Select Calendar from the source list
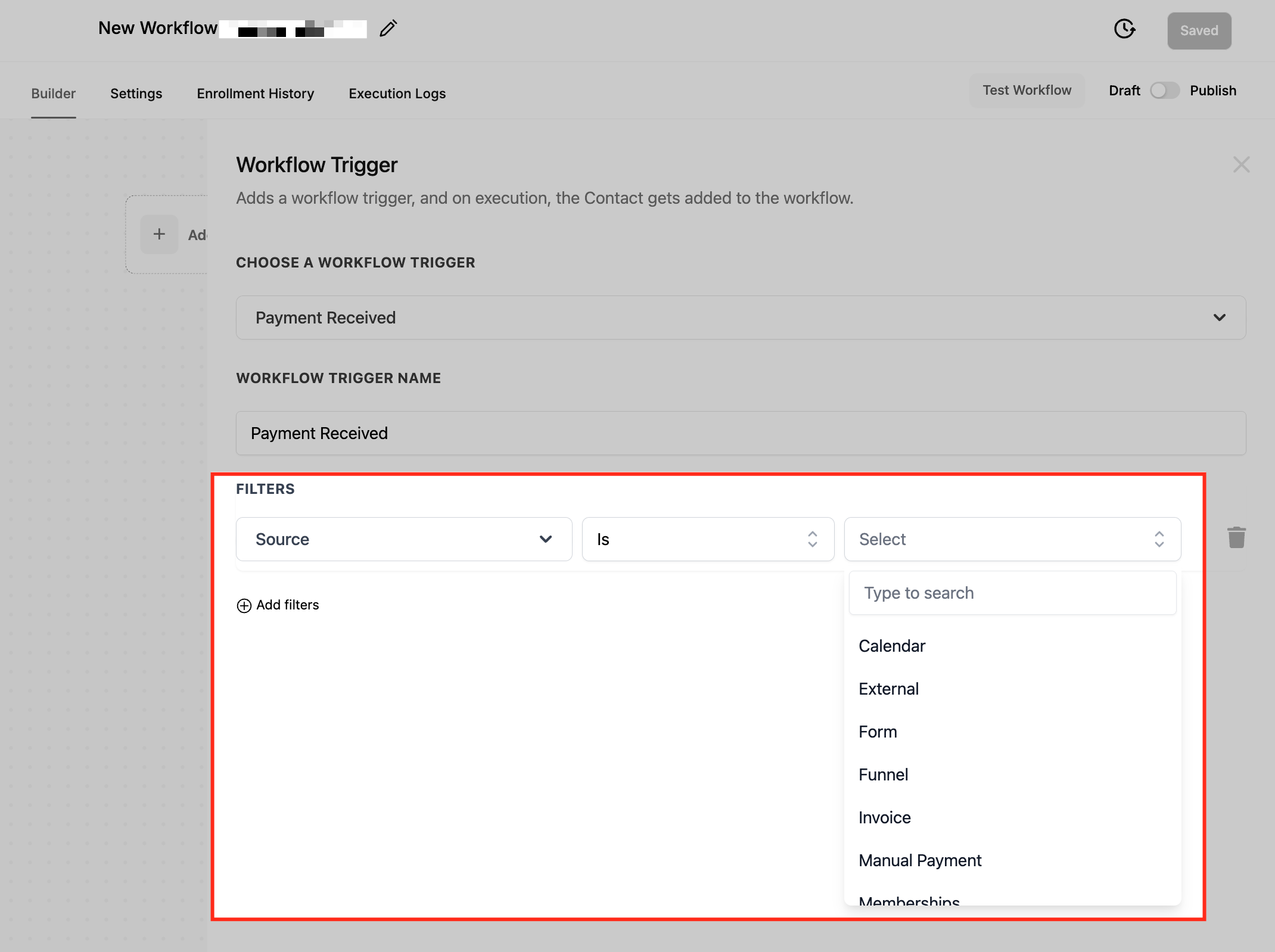This screenshot has height=952, width=1275. coord(892,646)
